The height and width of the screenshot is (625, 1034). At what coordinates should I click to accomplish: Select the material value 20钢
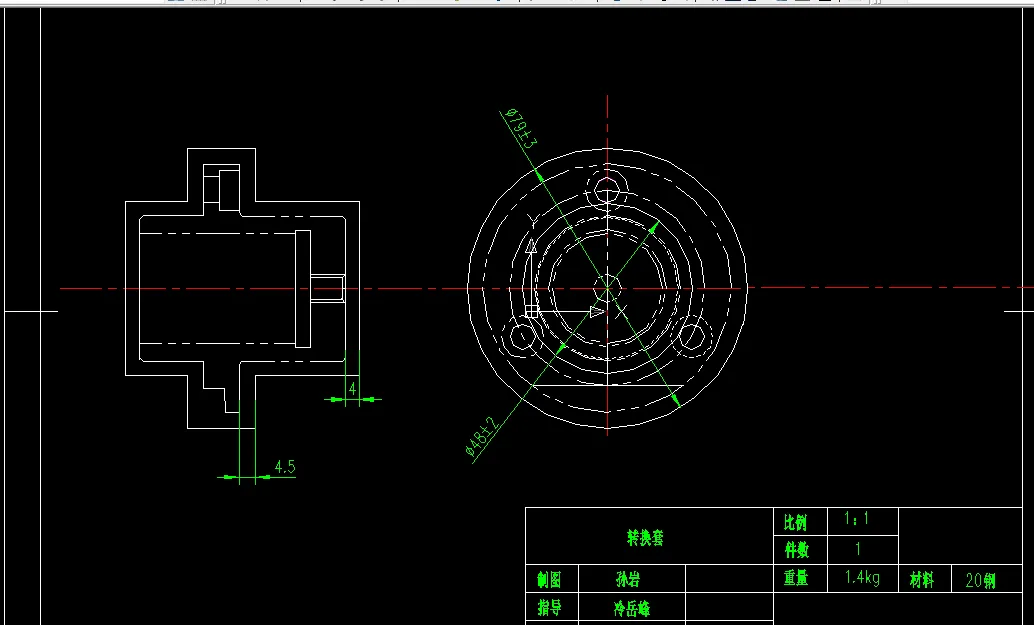[980, 581]
